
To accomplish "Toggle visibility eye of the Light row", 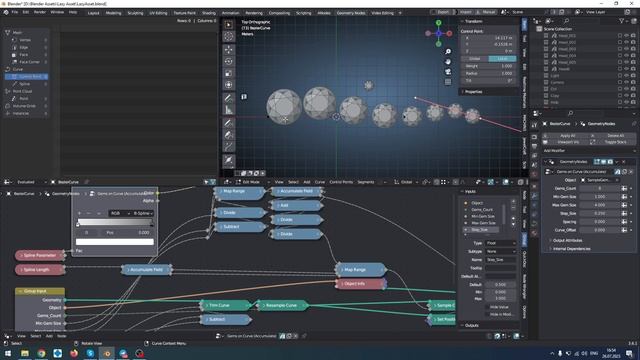I will point(626,76).
